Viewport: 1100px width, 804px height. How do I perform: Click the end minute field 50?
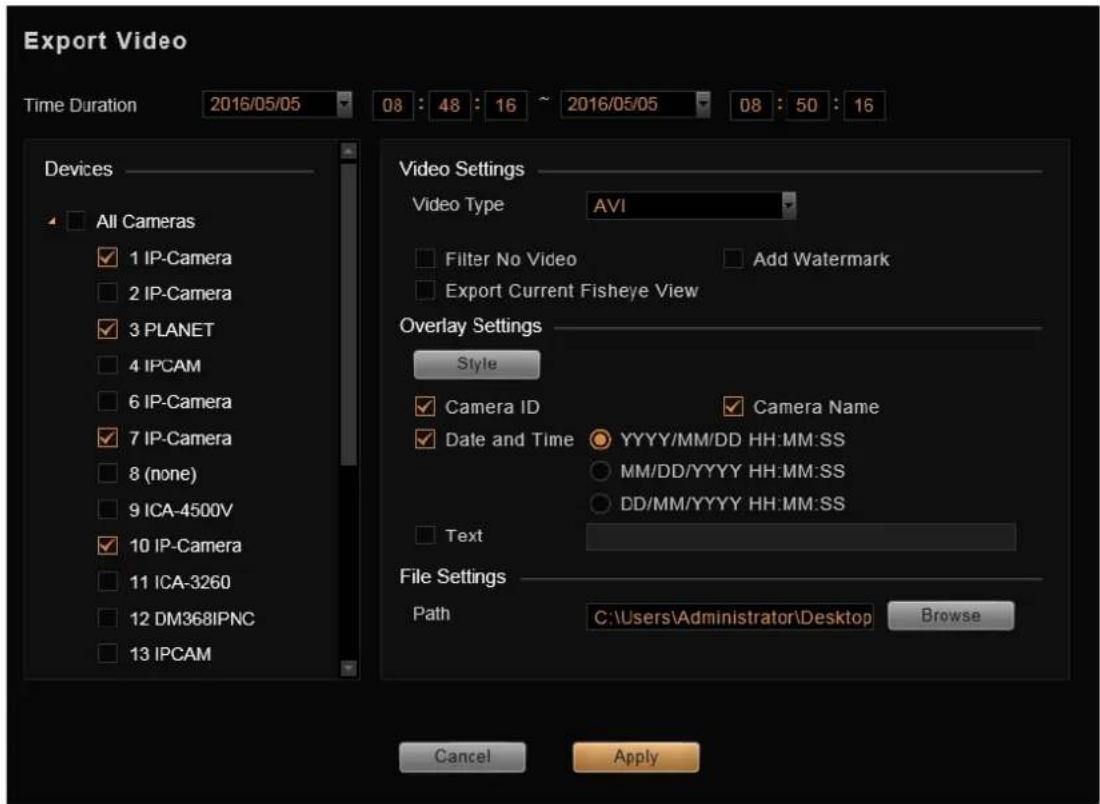tap(807, 105)
